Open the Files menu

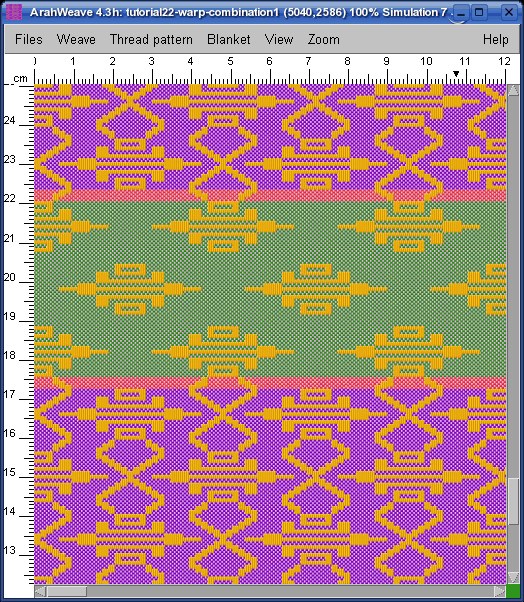tap(28, 39)
